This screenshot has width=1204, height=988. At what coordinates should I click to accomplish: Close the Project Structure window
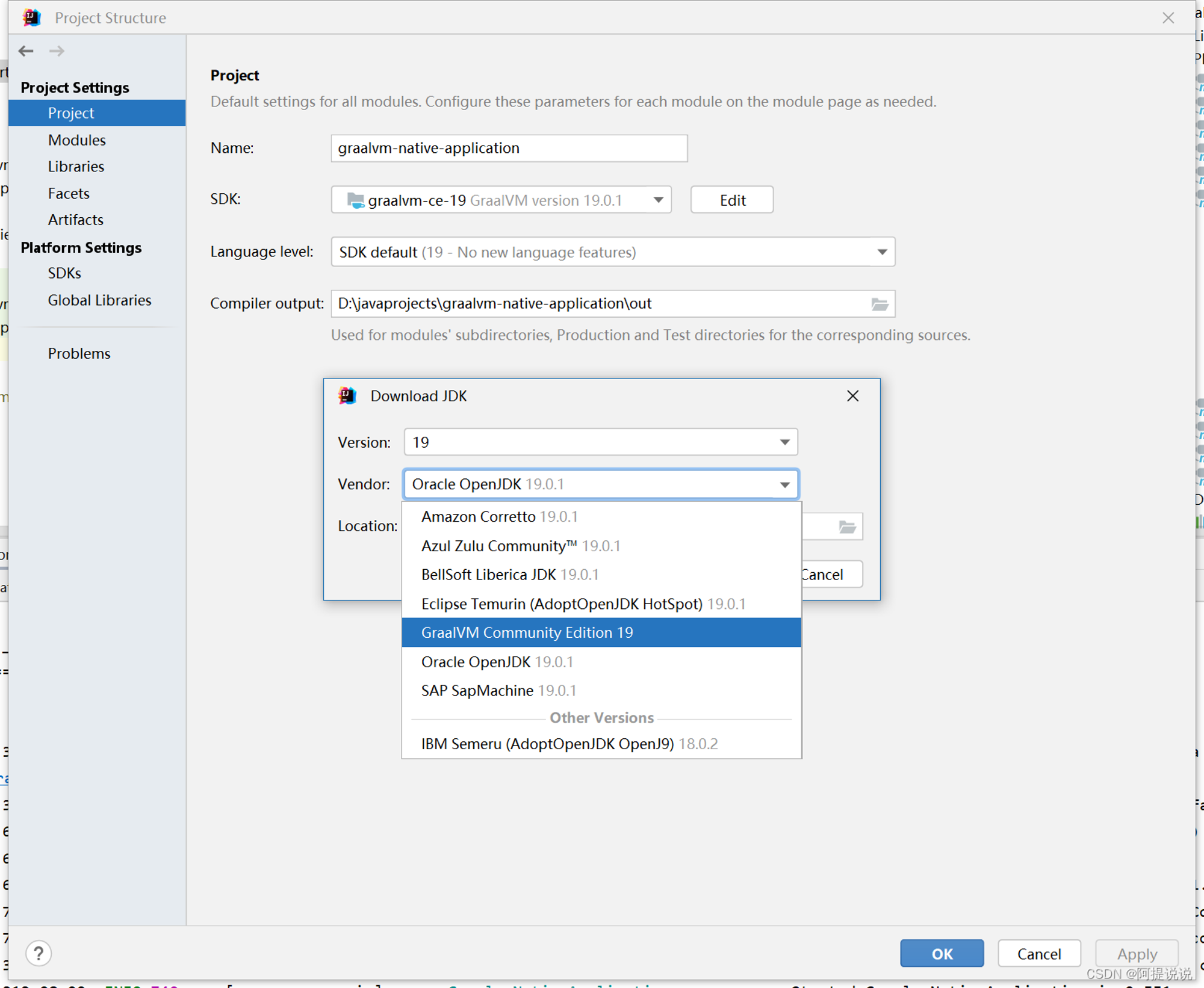1168,18
